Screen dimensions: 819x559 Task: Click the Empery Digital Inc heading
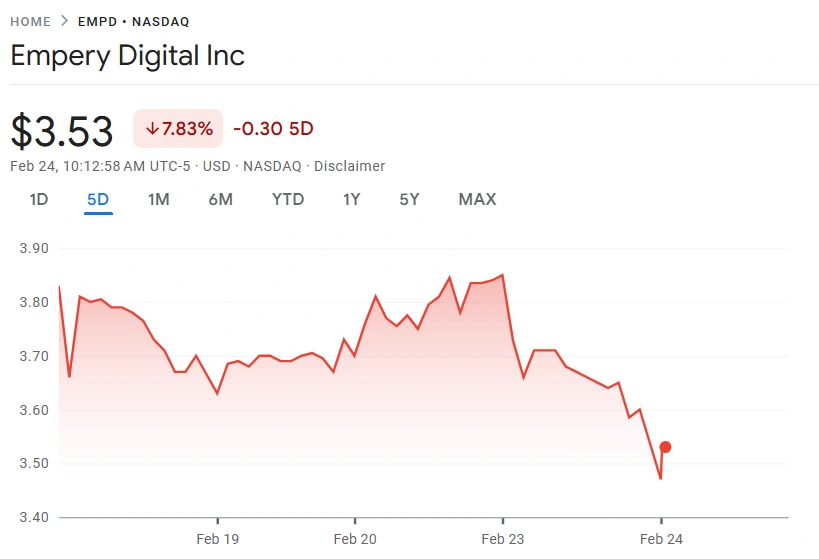[x=127, y=55]
